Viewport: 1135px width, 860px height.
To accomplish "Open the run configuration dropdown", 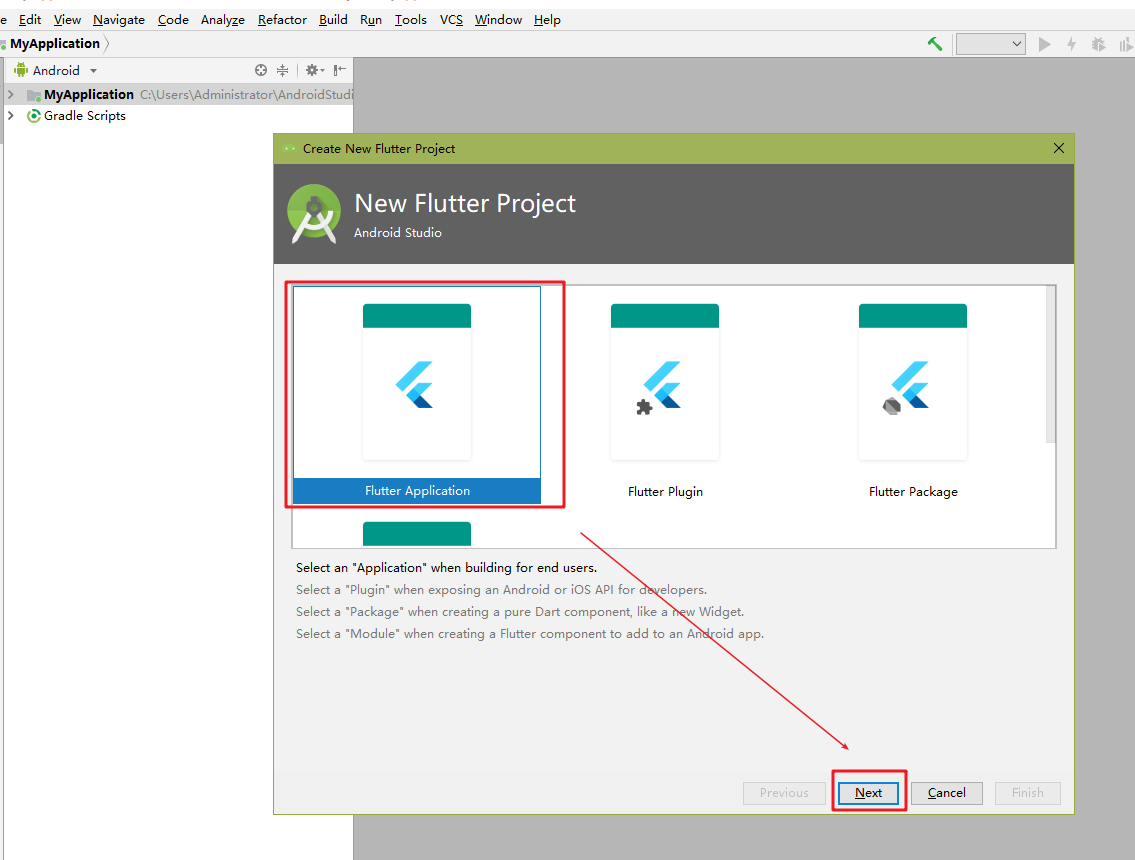I will point(990,44).
